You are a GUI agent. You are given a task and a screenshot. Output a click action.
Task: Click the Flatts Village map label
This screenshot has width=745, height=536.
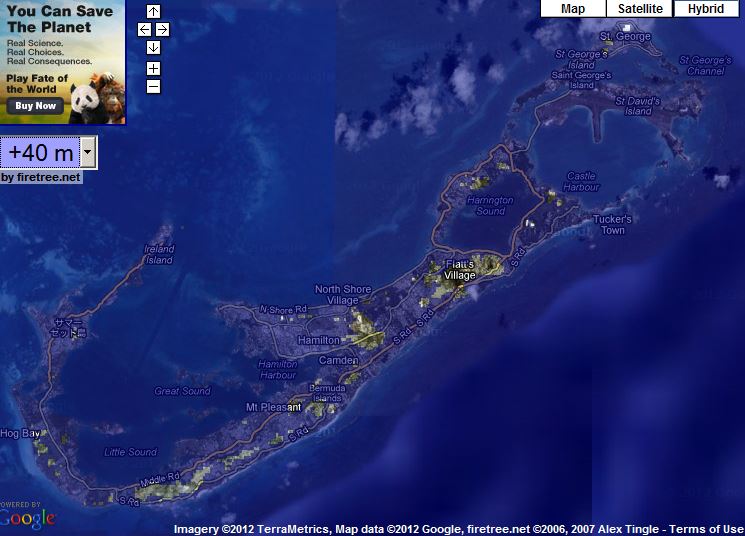point(460,270)
